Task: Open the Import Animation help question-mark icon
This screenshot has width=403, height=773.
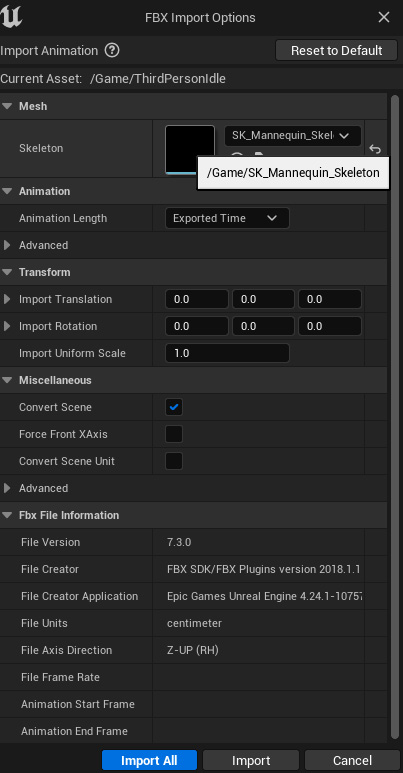Action: click(112, 50)
